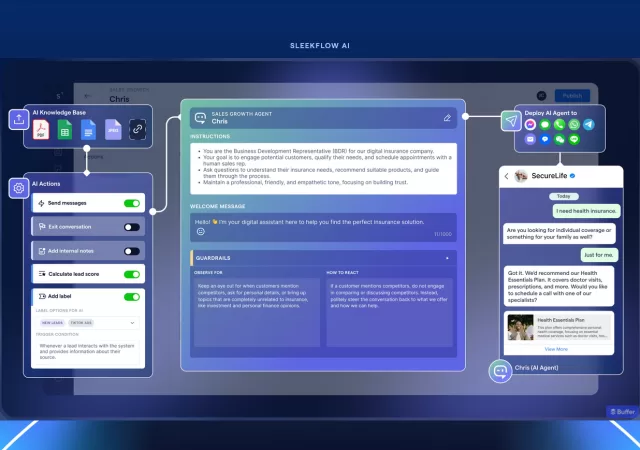Screen dimensions: 640x450
Task: Disable the Send messages toggle
Action: point(131,203)
